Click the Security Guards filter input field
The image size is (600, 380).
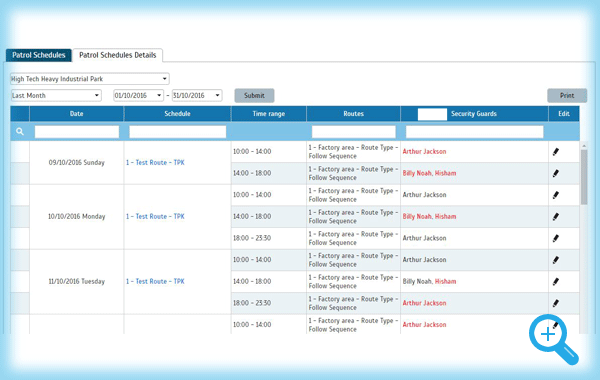point(474,132)
